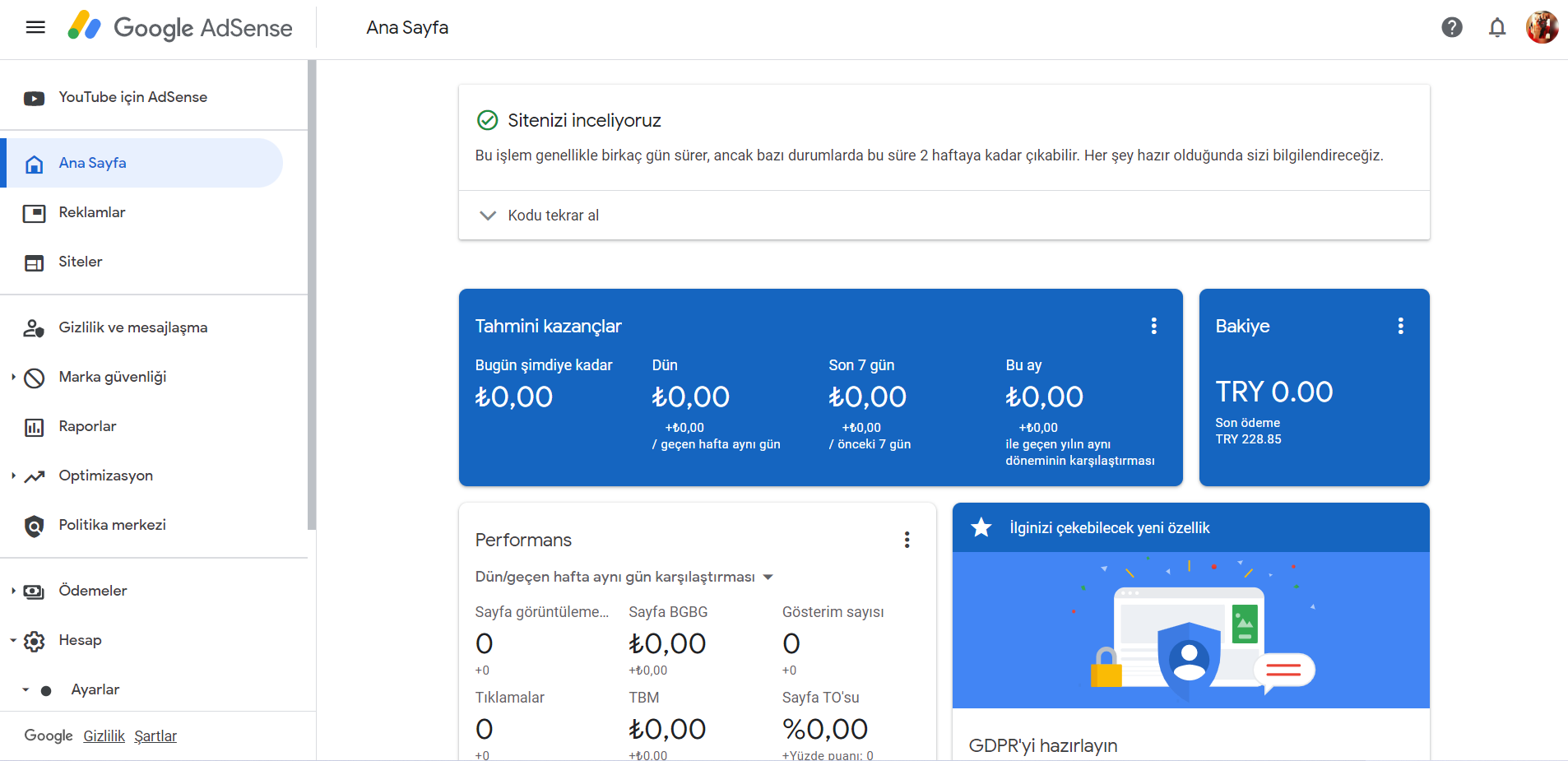1568x761 pixels.
Task: Click the Ayarlar bullet dot icon
Action: point(46,690)
